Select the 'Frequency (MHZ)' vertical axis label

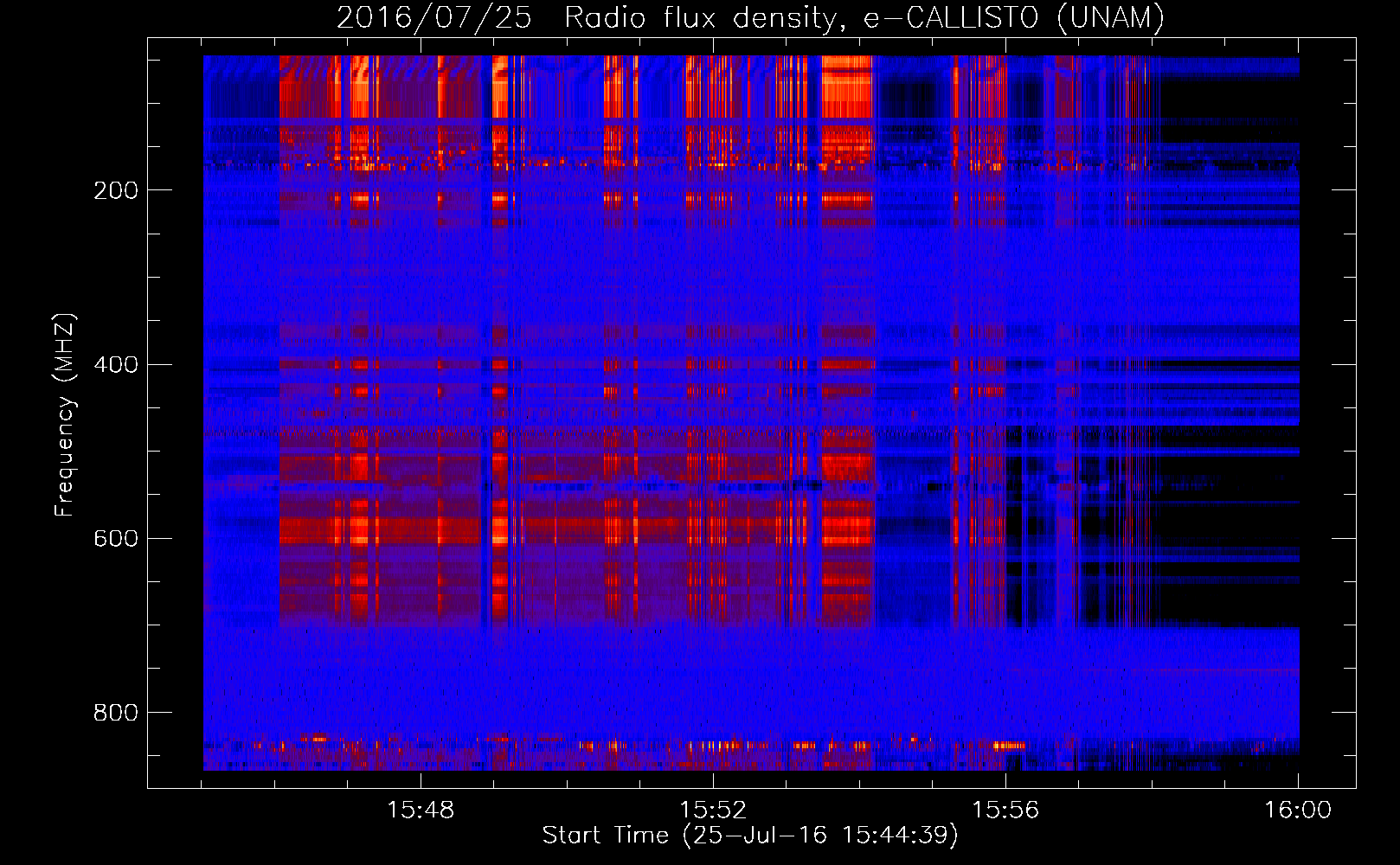[x=65, y=414]
